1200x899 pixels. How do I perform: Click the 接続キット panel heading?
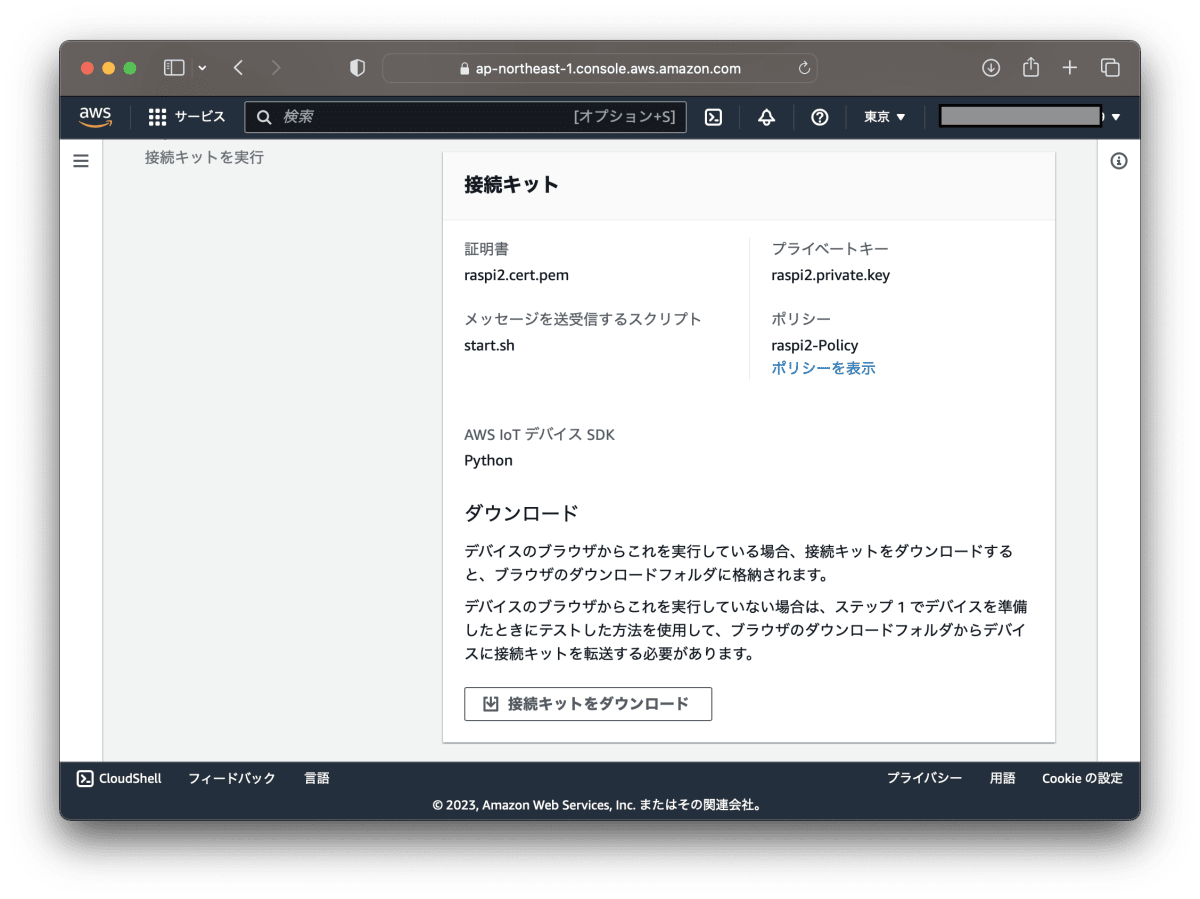click(511, 185)
